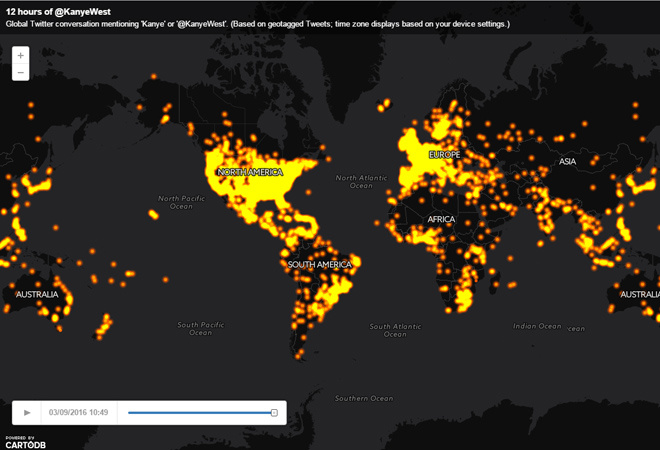Click the Southern Ocean label
The image size is (660, 450).
coord(364,398)
